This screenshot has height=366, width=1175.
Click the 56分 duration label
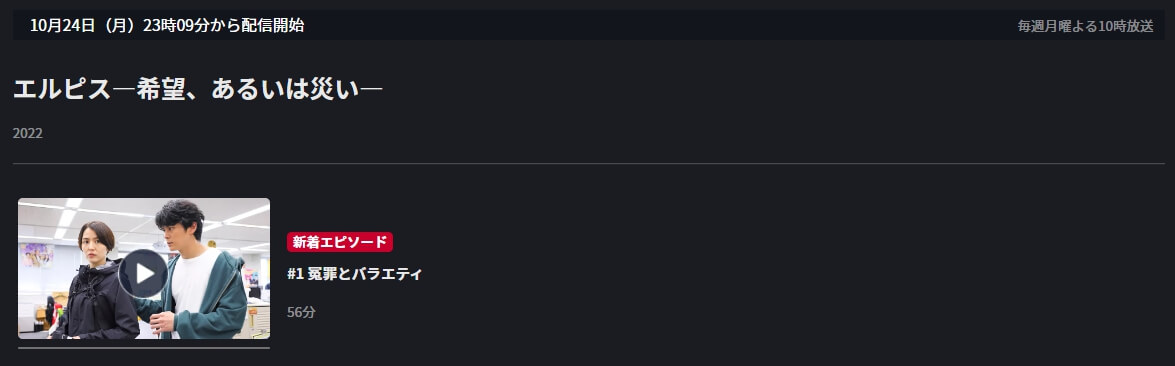(x=301, y=312)
